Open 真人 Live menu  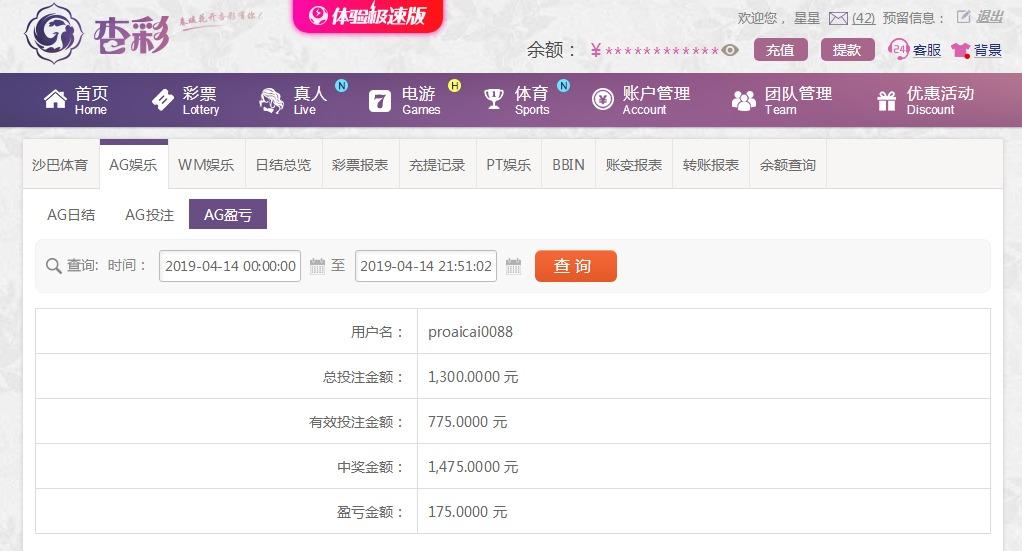pyautogui.click(x=293, y=100)
